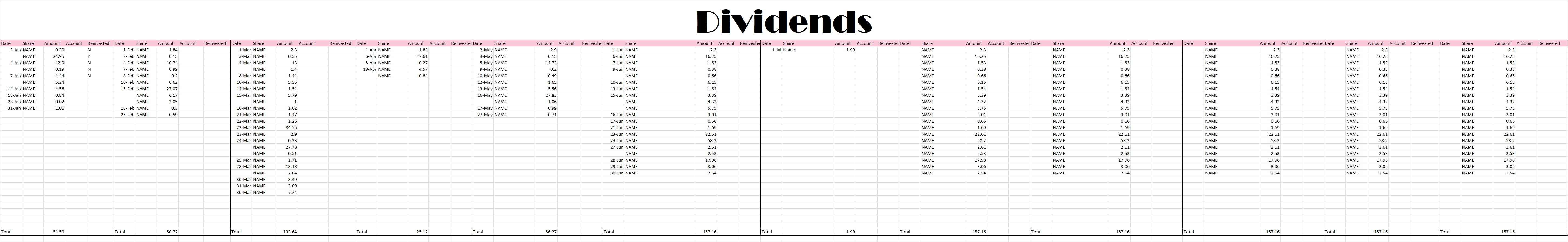Click the 24-Mar date cell
Image resolution: width=1568 pixels, height=242 pixels.
pos(242,140)
